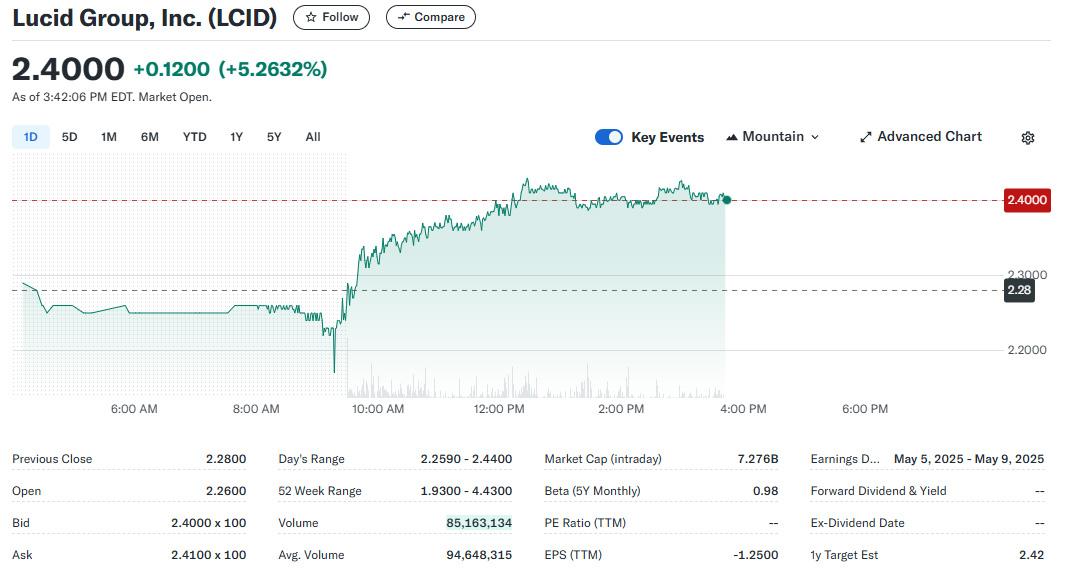Click the +0.1200 price change value

pyautogui.click(x=171, y=69)
